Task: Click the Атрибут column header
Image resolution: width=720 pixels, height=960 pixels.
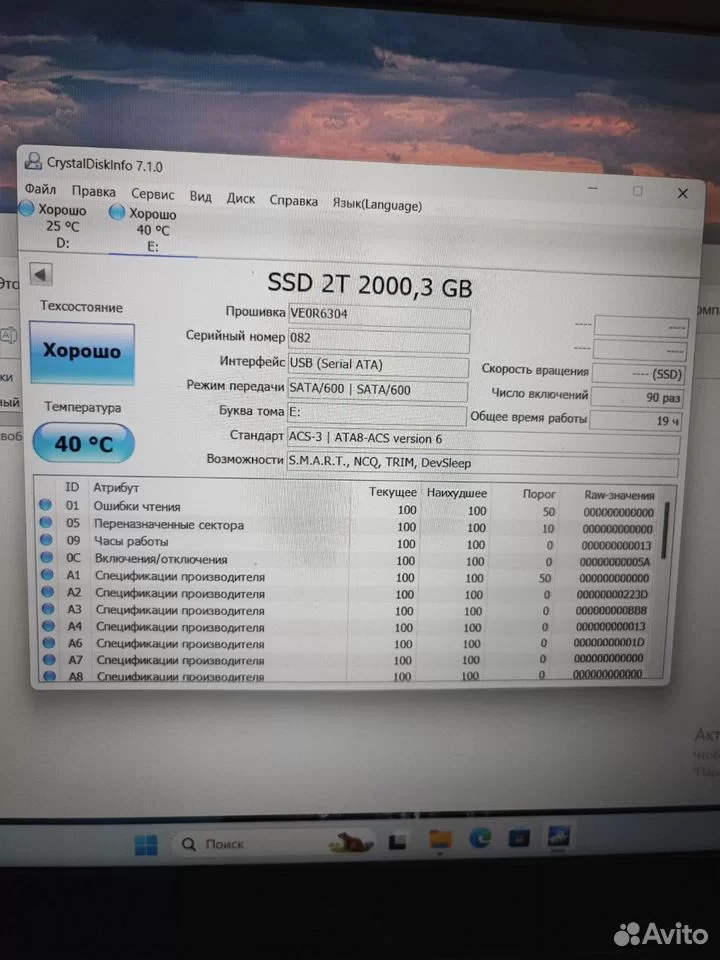Action: tap(116, 487)
